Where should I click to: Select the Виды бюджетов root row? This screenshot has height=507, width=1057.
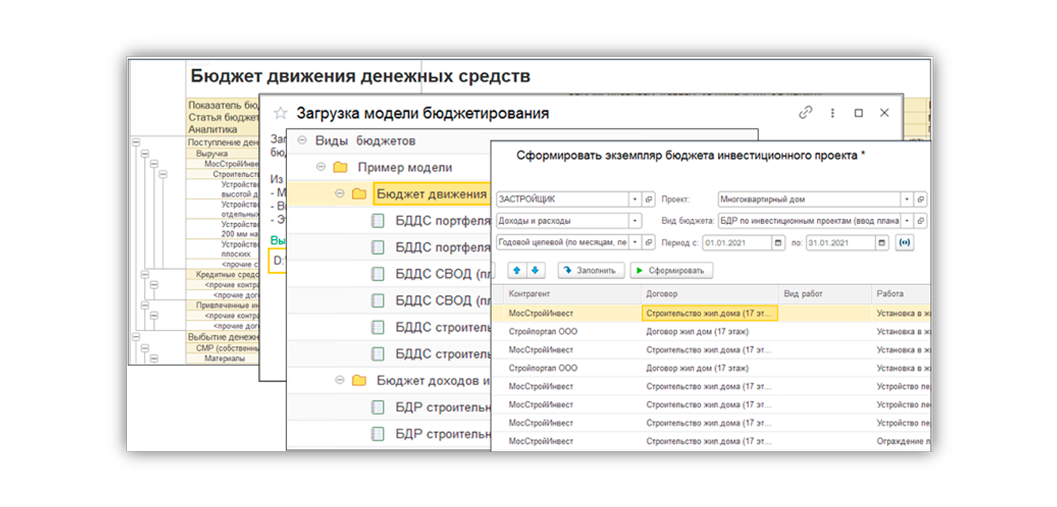point(391,140)
